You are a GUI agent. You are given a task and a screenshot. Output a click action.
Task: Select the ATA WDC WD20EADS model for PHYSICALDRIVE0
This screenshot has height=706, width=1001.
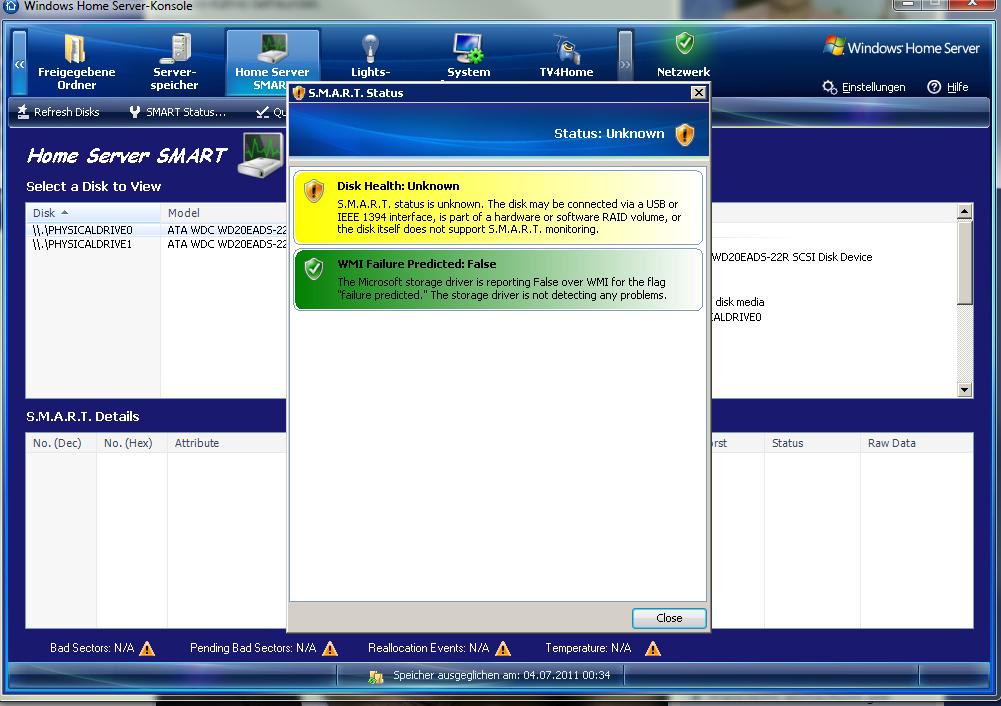227,230
